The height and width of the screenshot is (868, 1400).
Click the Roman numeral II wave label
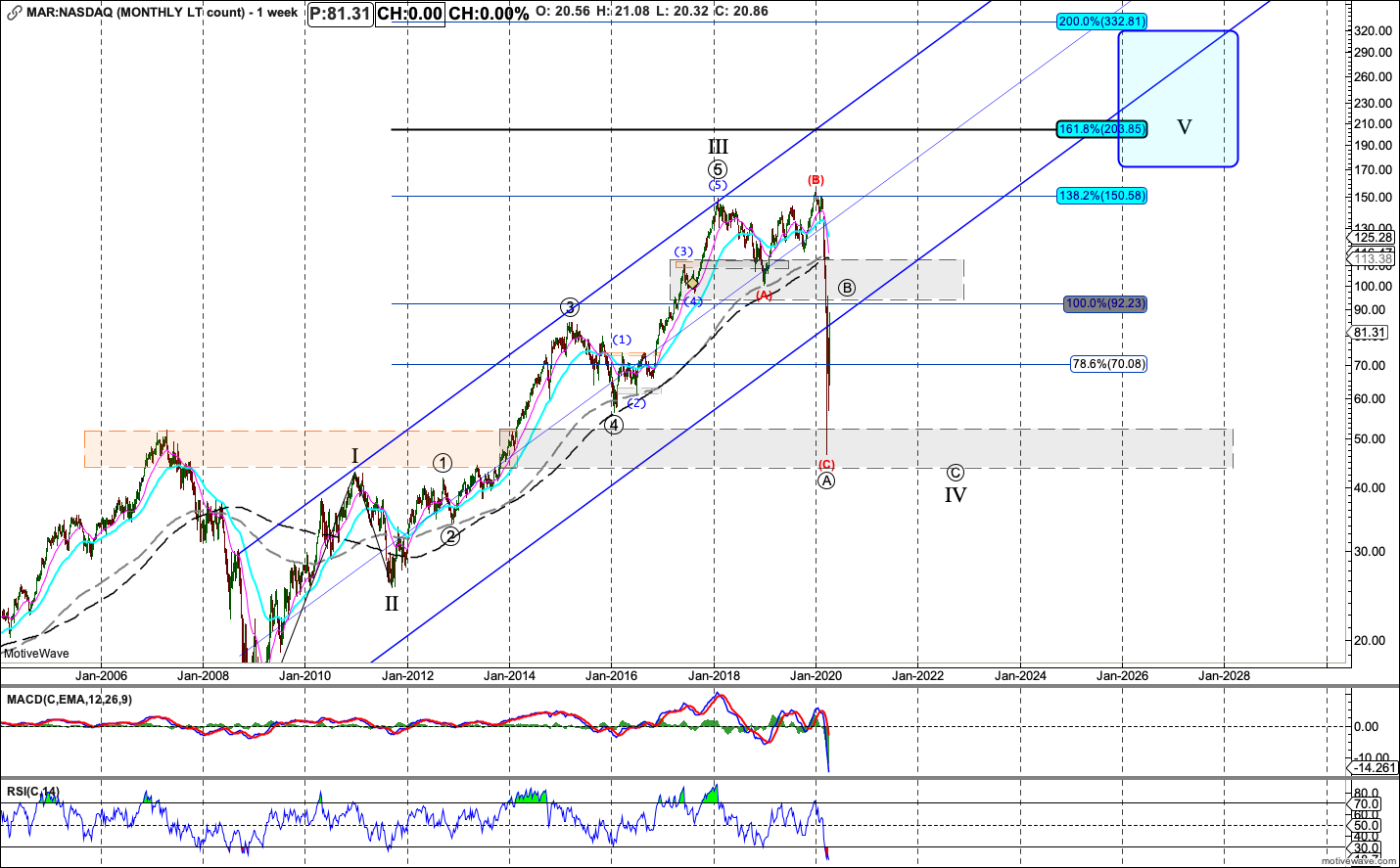coord(392,604)
